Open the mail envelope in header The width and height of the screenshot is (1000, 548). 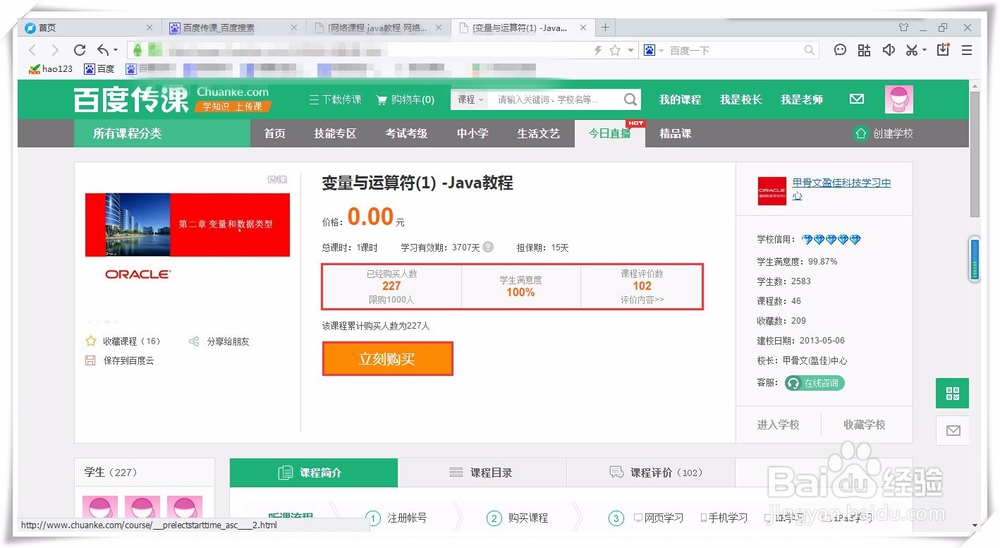tap(857, 99)
